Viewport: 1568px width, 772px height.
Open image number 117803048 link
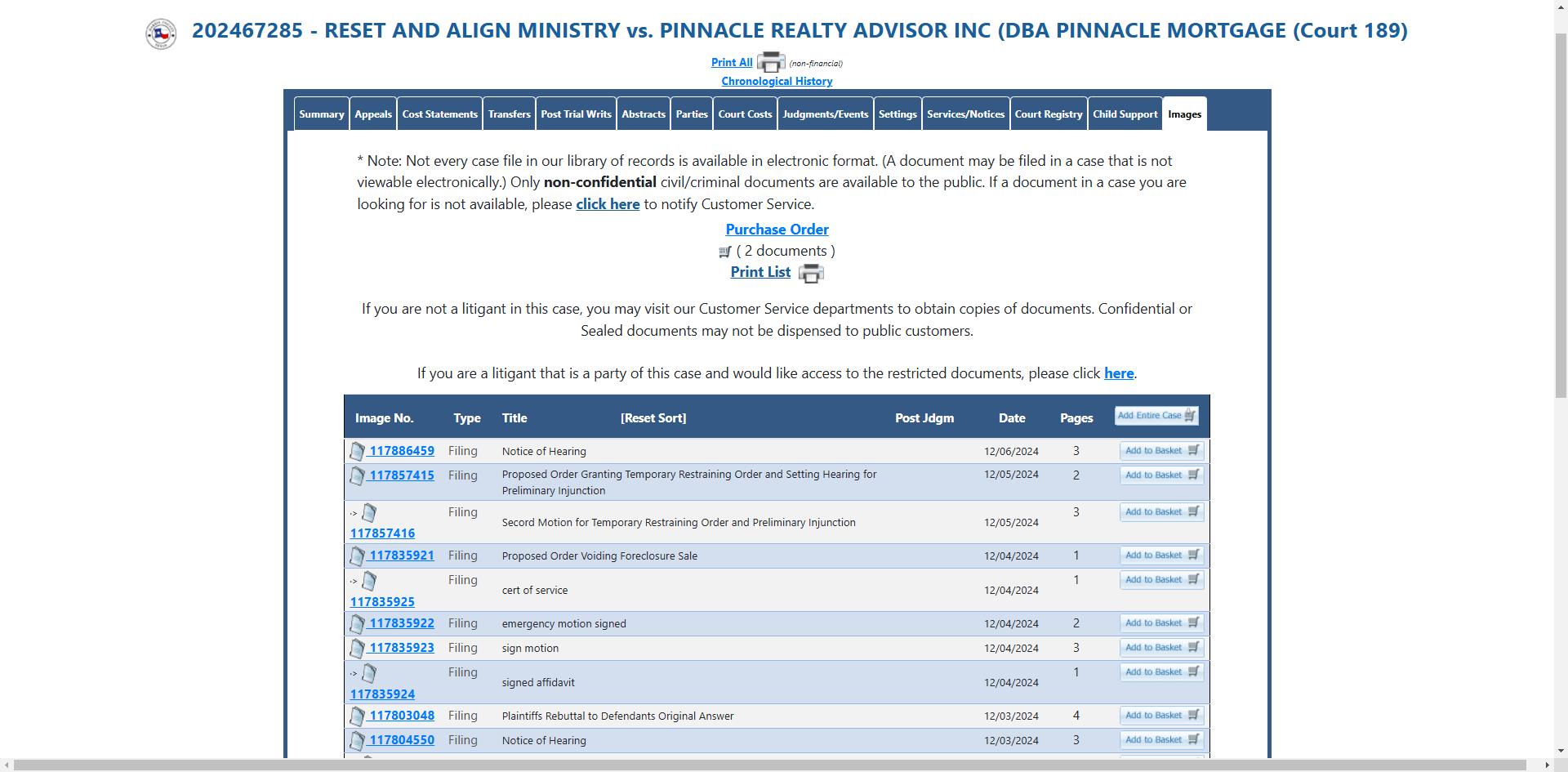[x=402, y=716]
